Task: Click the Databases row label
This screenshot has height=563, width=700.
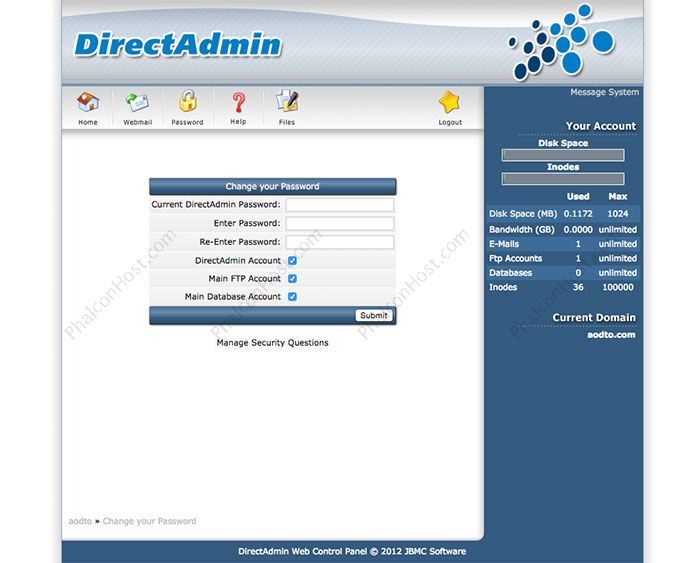Action: coord(510,273)
